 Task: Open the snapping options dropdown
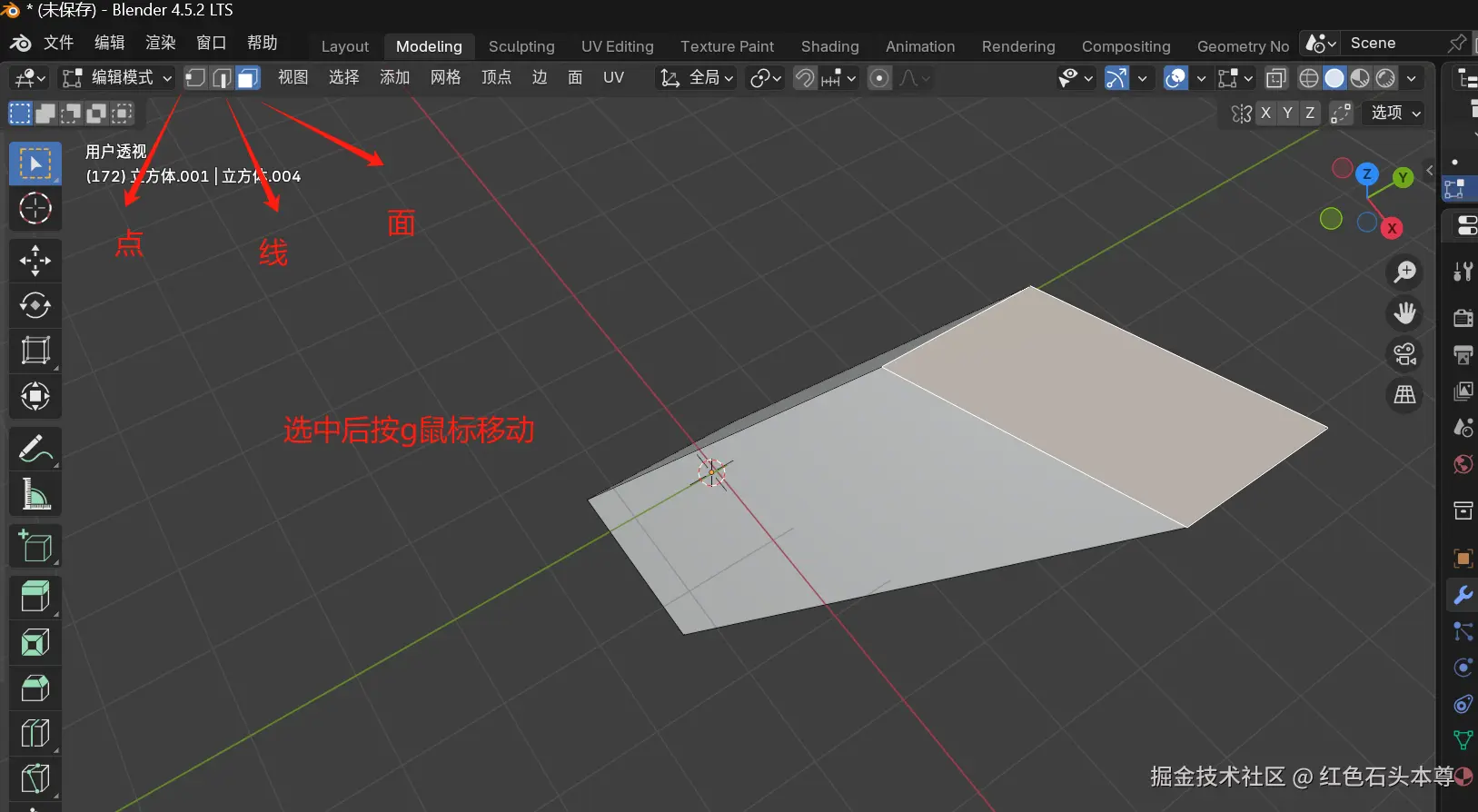point(839,78)
